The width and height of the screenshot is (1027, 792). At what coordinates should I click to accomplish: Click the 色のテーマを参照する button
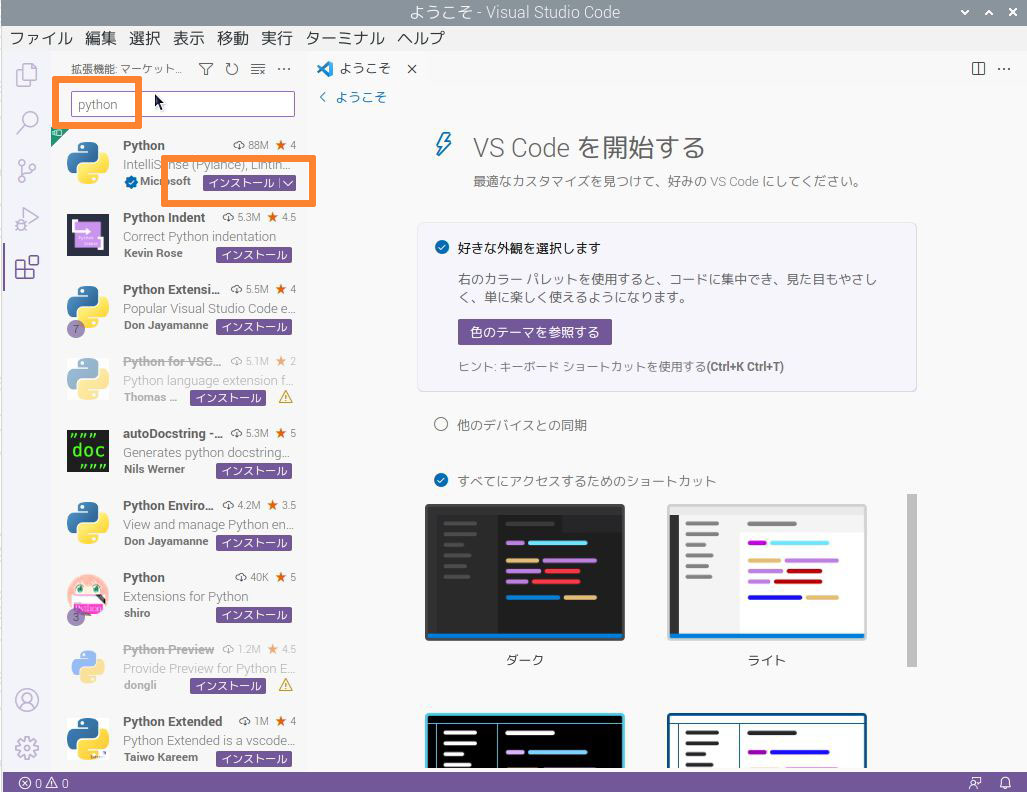click(x=534, y=331)
